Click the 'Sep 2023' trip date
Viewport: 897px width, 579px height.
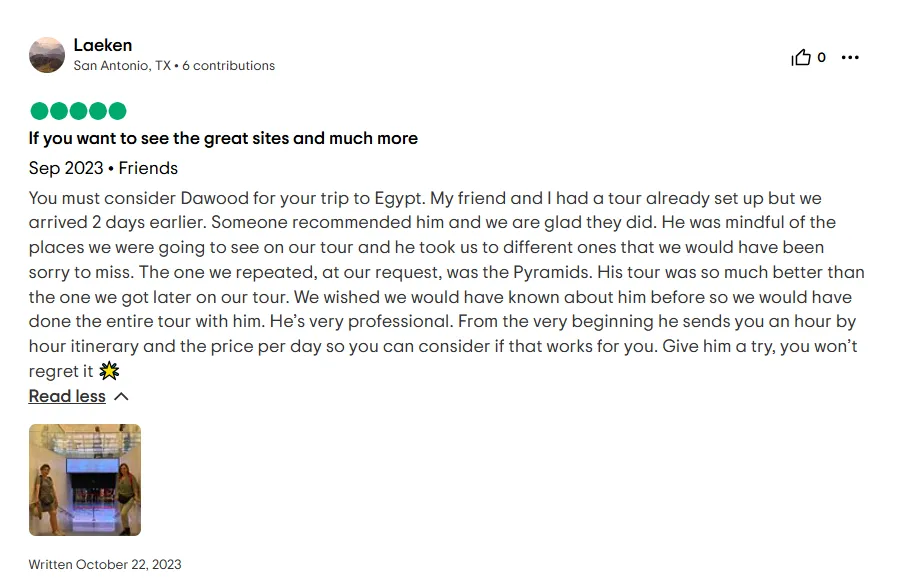[x=66, y=168]
